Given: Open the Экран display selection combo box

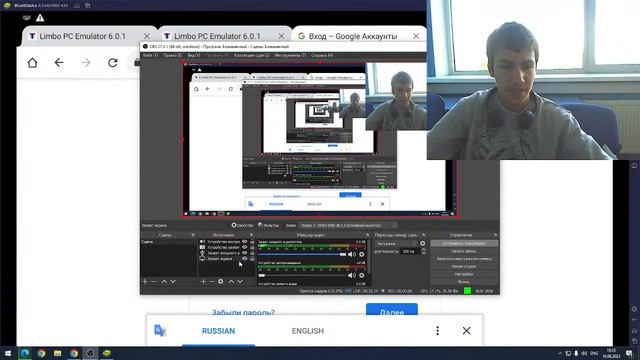Looking at the screenshot, I should (348, 225).
